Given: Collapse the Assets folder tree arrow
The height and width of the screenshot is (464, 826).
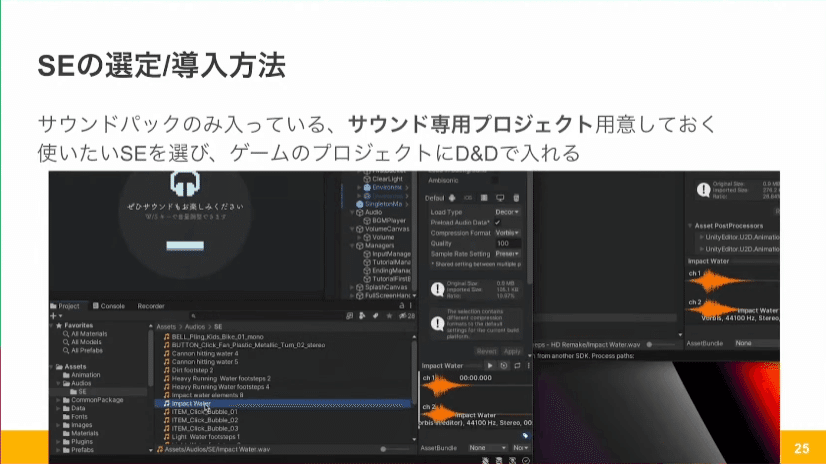Looking at the screenshot, I should click(x=52, y=367).
